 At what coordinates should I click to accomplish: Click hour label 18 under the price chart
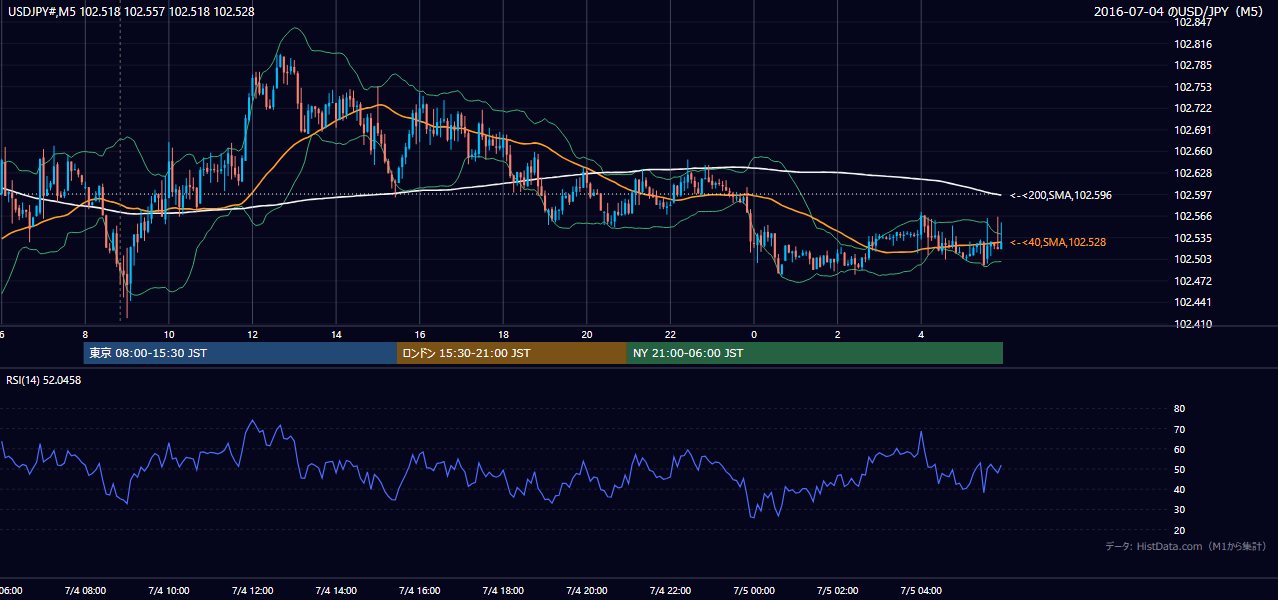pos(503,334)
